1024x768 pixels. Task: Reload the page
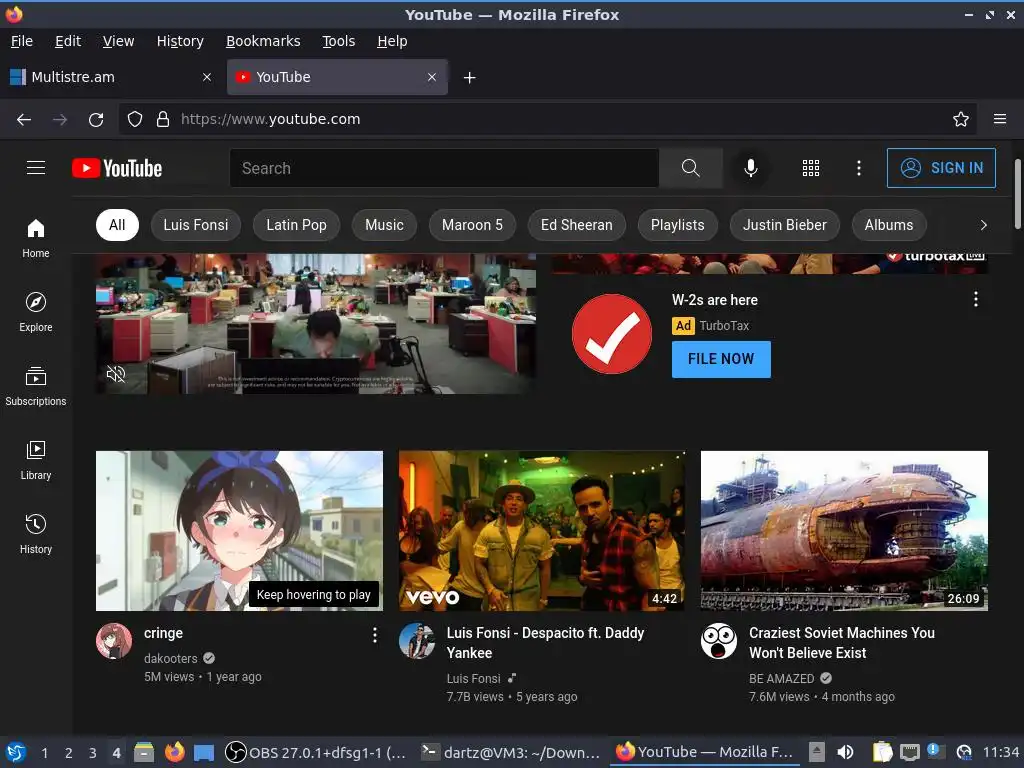[96, 120]
